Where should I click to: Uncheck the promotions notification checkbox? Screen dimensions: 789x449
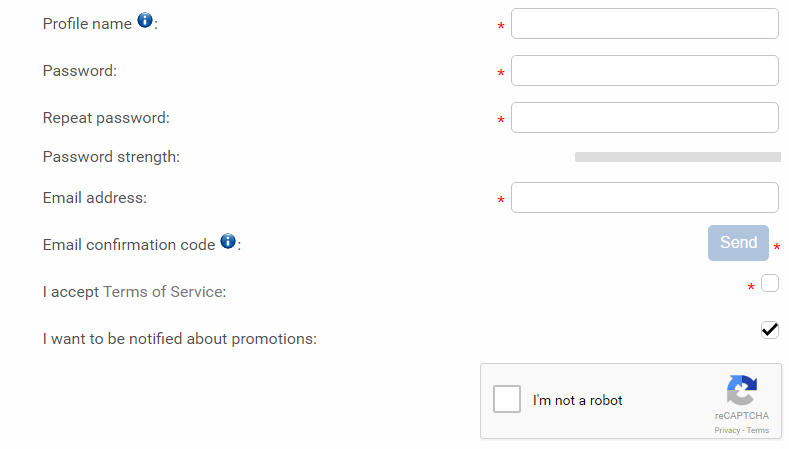pyautogui.click(x=770, y=330)
